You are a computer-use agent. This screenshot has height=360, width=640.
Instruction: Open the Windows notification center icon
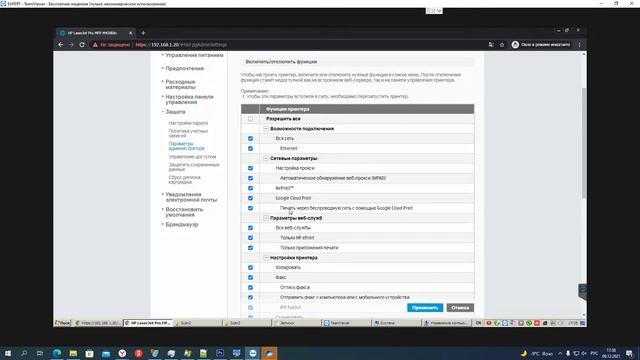click(x=630, y=353)
